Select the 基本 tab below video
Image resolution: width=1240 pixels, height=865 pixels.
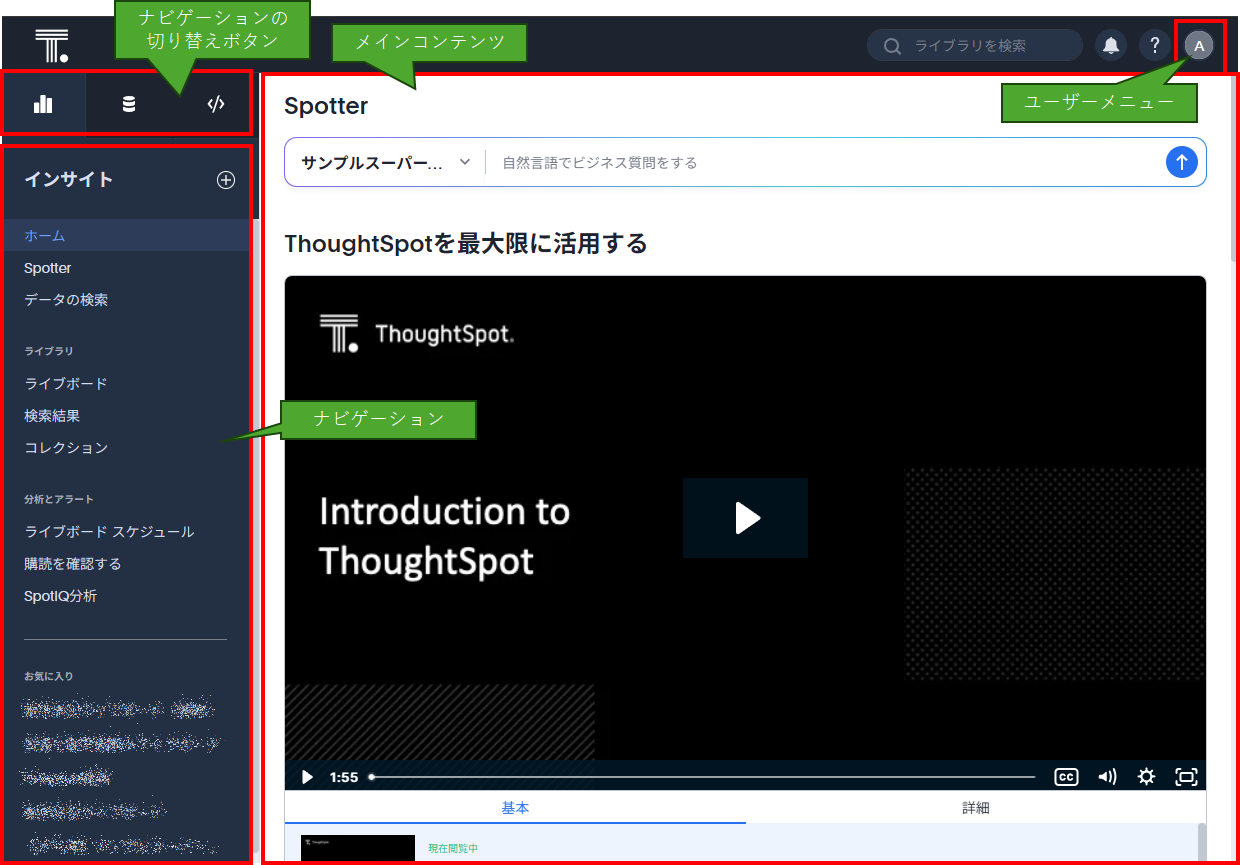tap(515, 808)
